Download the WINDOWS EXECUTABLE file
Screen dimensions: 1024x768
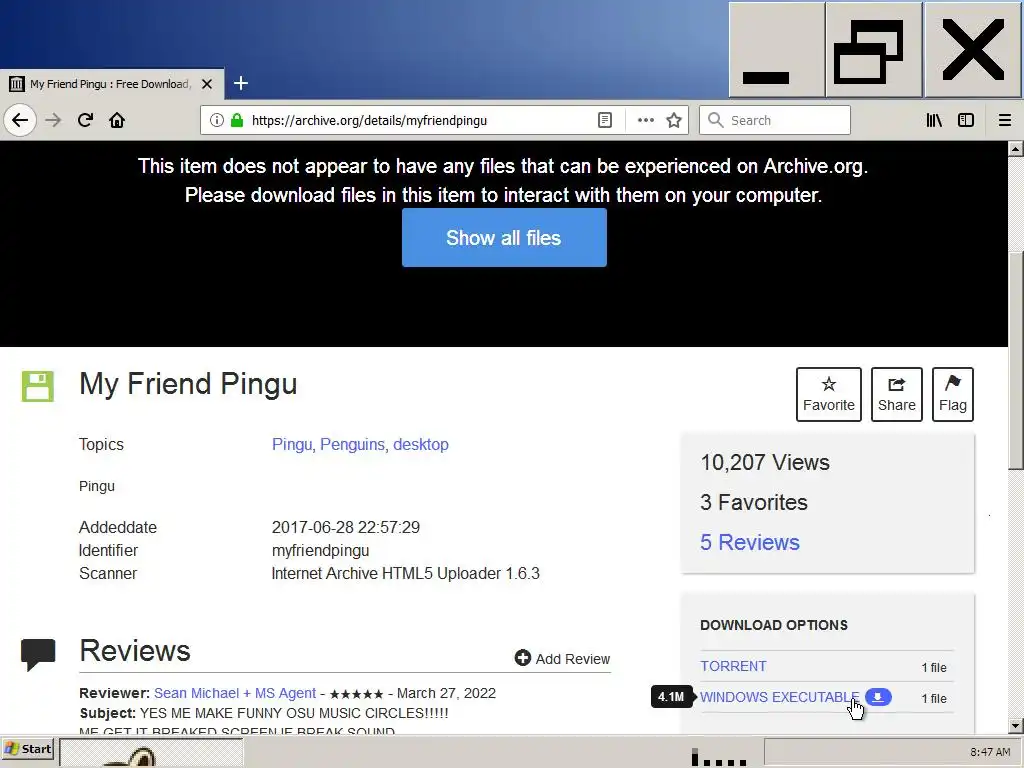pyautogui.click(x=780, y=697)
